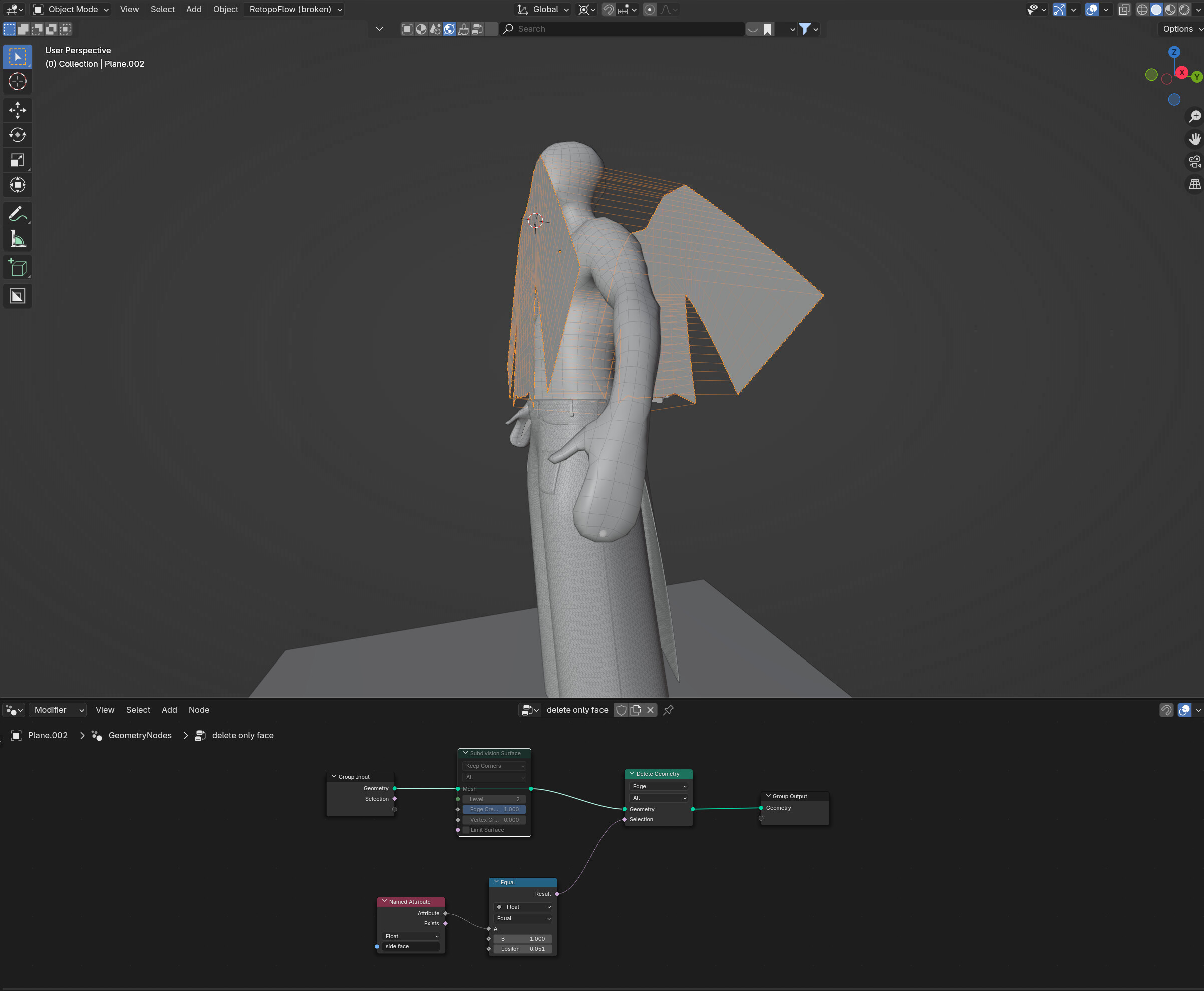Toggle show gizmo button
The image size is (1204, 991).
(1060, 9)
